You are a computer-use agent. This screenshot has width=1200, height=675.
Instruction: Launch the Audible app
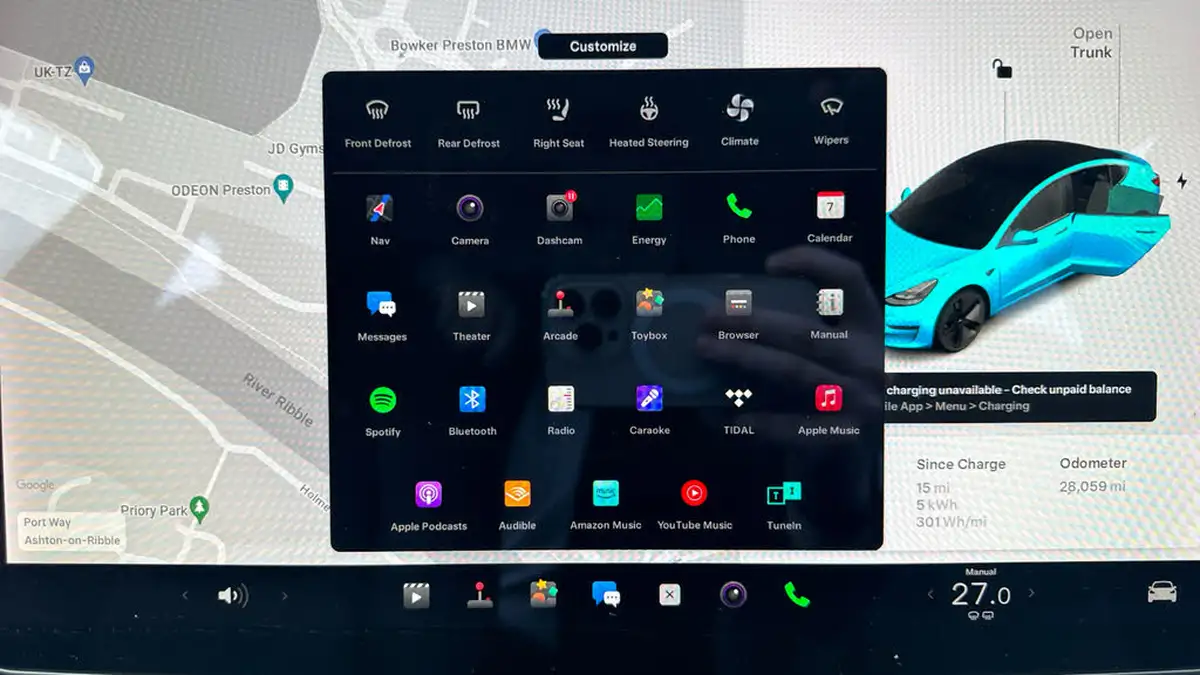tap(517, 505)
